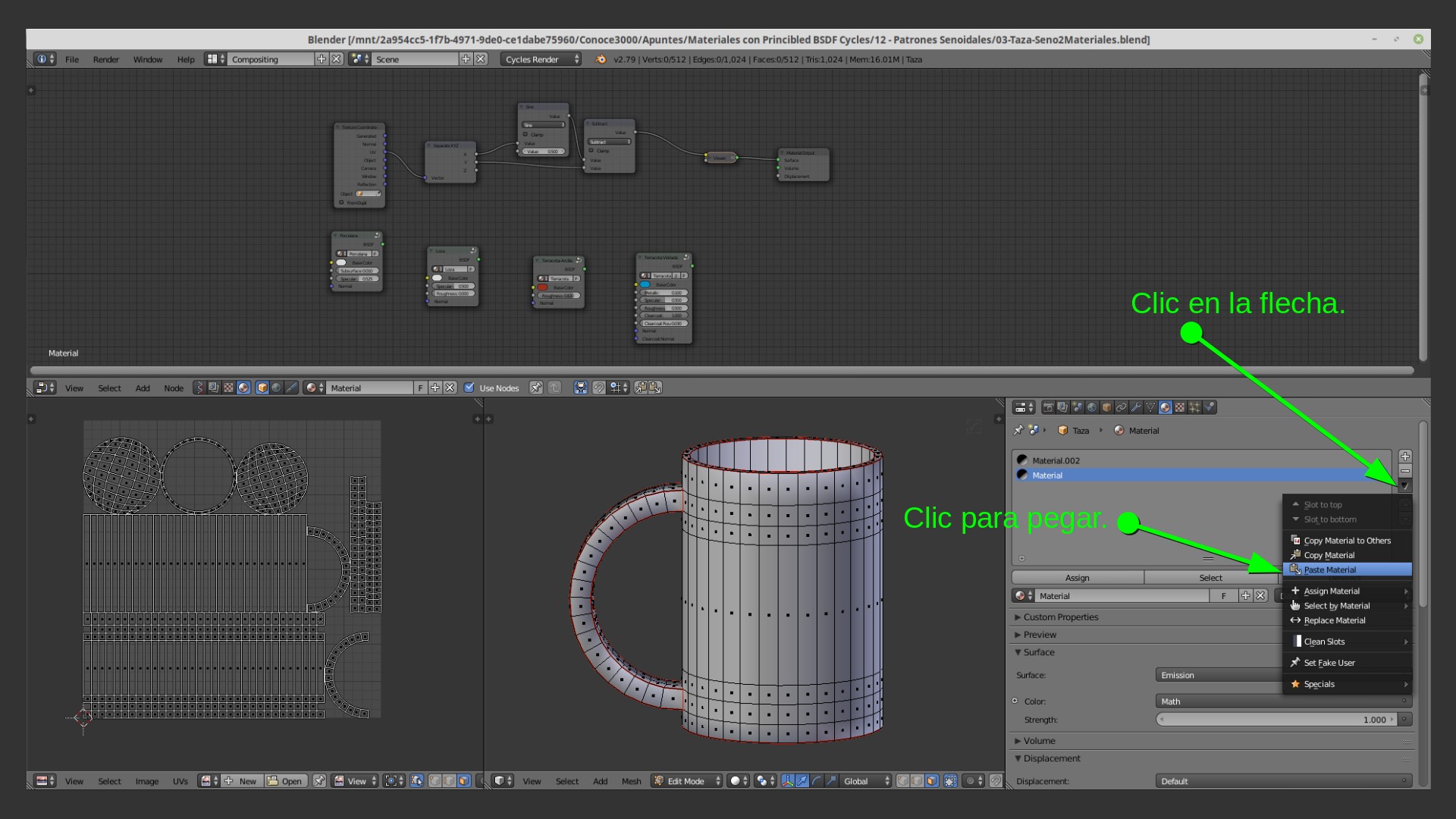Open the Scene properties tab
1456x819 pixels.
coord(1078,407)
